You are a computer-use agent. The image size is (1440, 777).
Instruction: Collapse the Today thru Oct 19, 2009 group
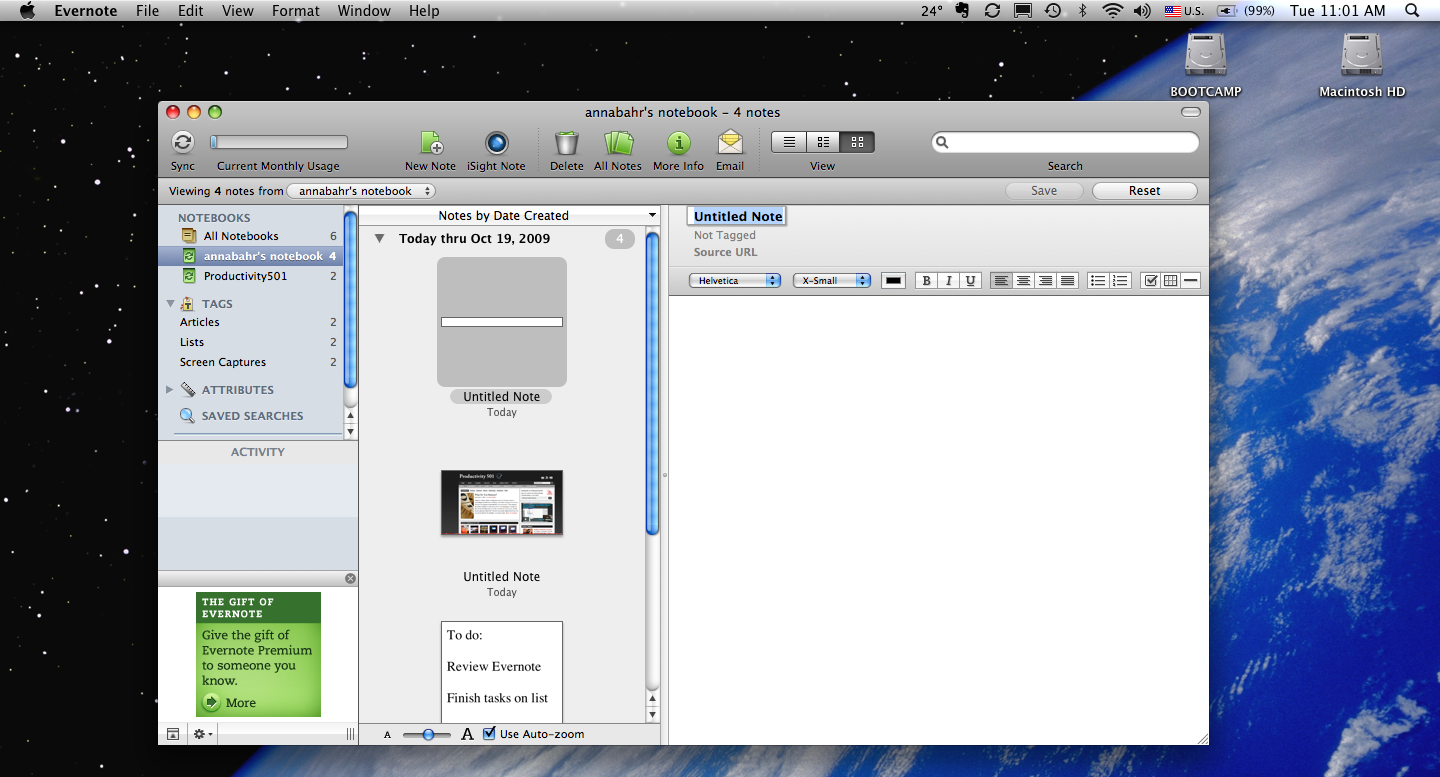pyautogui.click(x=380, y=239)
